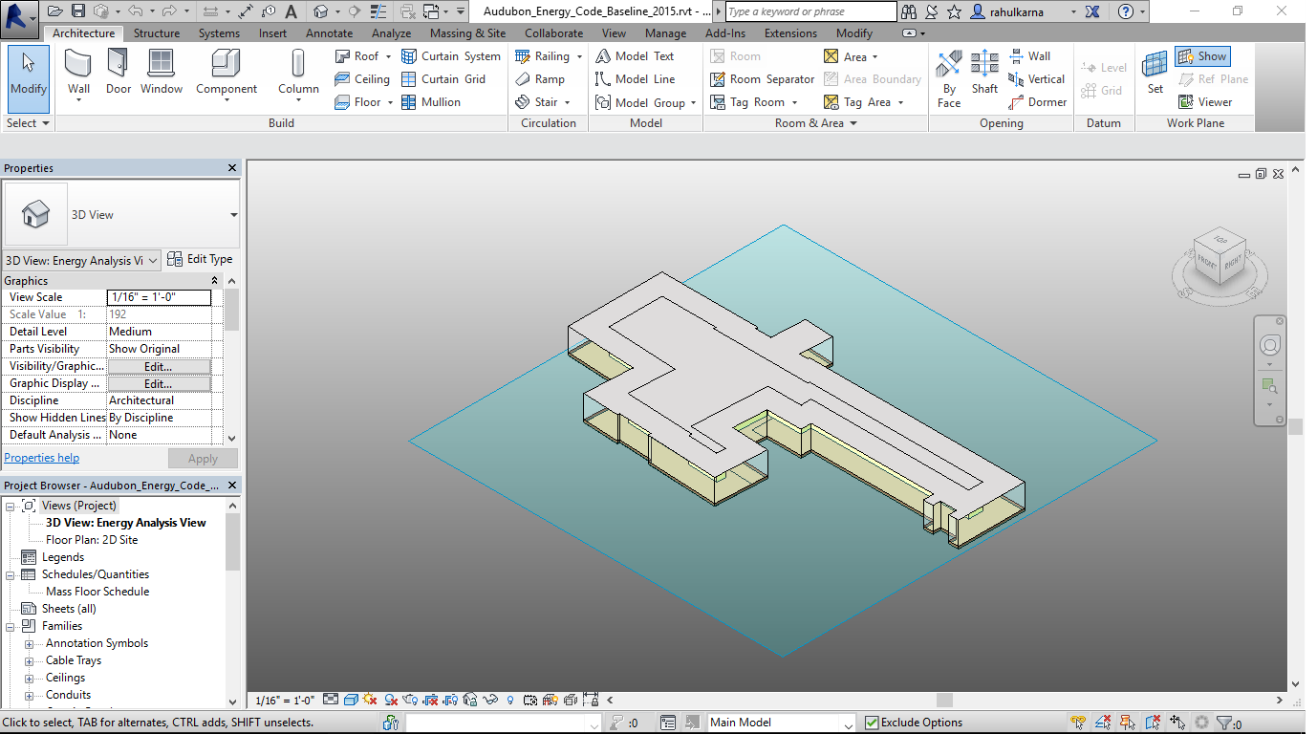The width and height of the screenshot is (1306, 734).
Task: Open the Roof tool dropdown arrow
Action: pos(389,56)
